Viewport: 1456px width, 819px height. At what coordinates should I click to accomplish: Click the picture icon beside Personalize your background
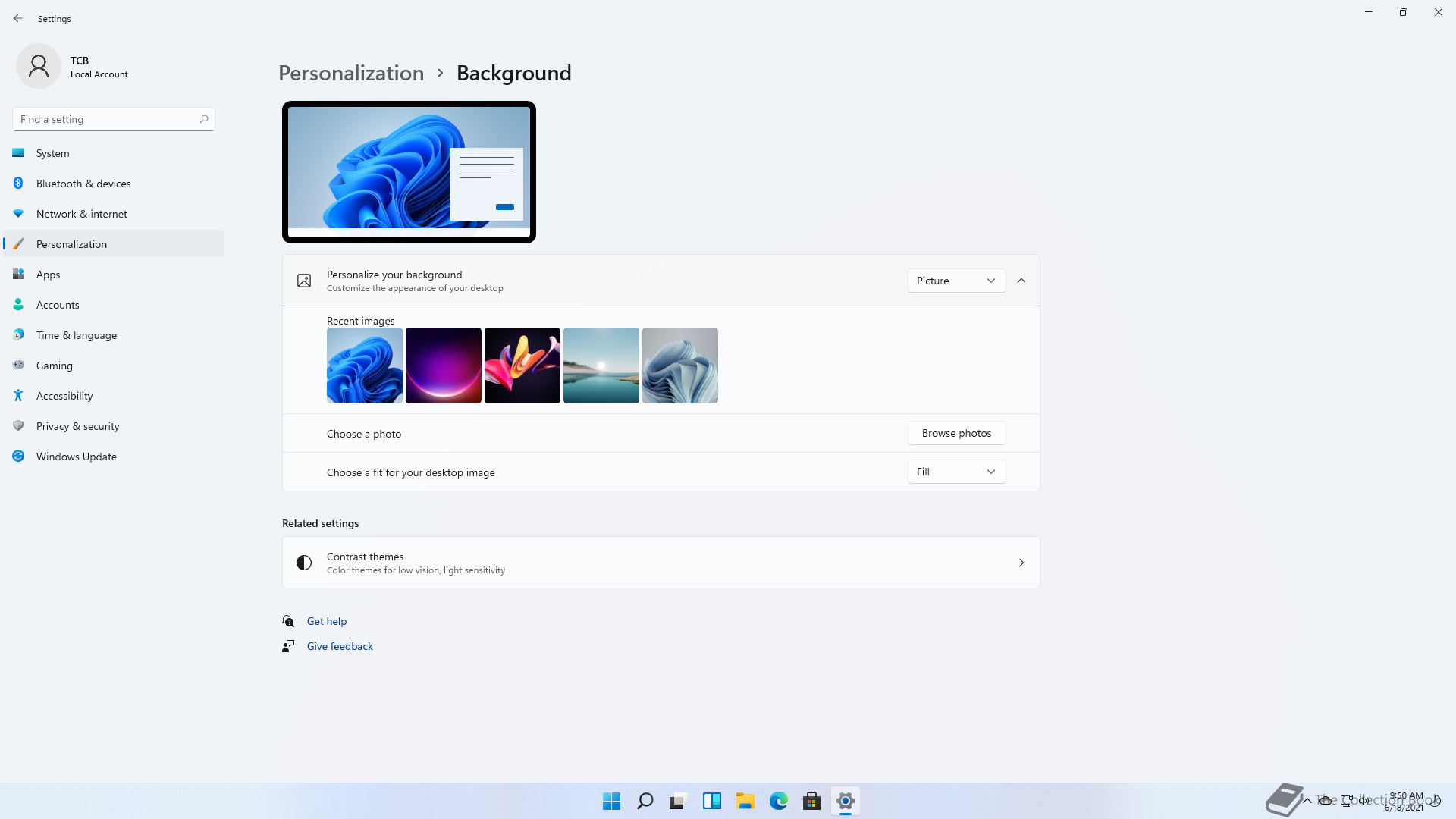pos(304,281)
